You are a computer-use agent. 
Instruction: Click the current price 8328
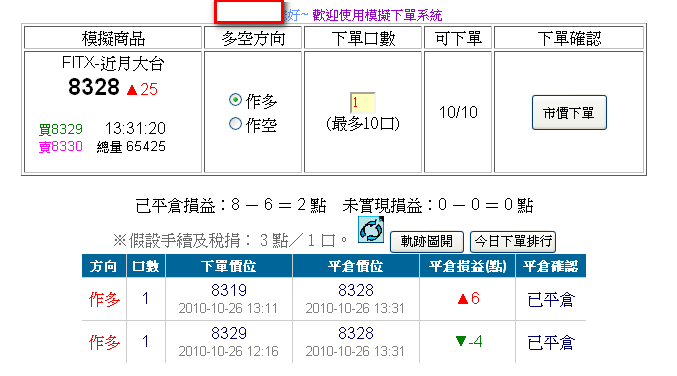pyautogui.click(x=94, y=87)
